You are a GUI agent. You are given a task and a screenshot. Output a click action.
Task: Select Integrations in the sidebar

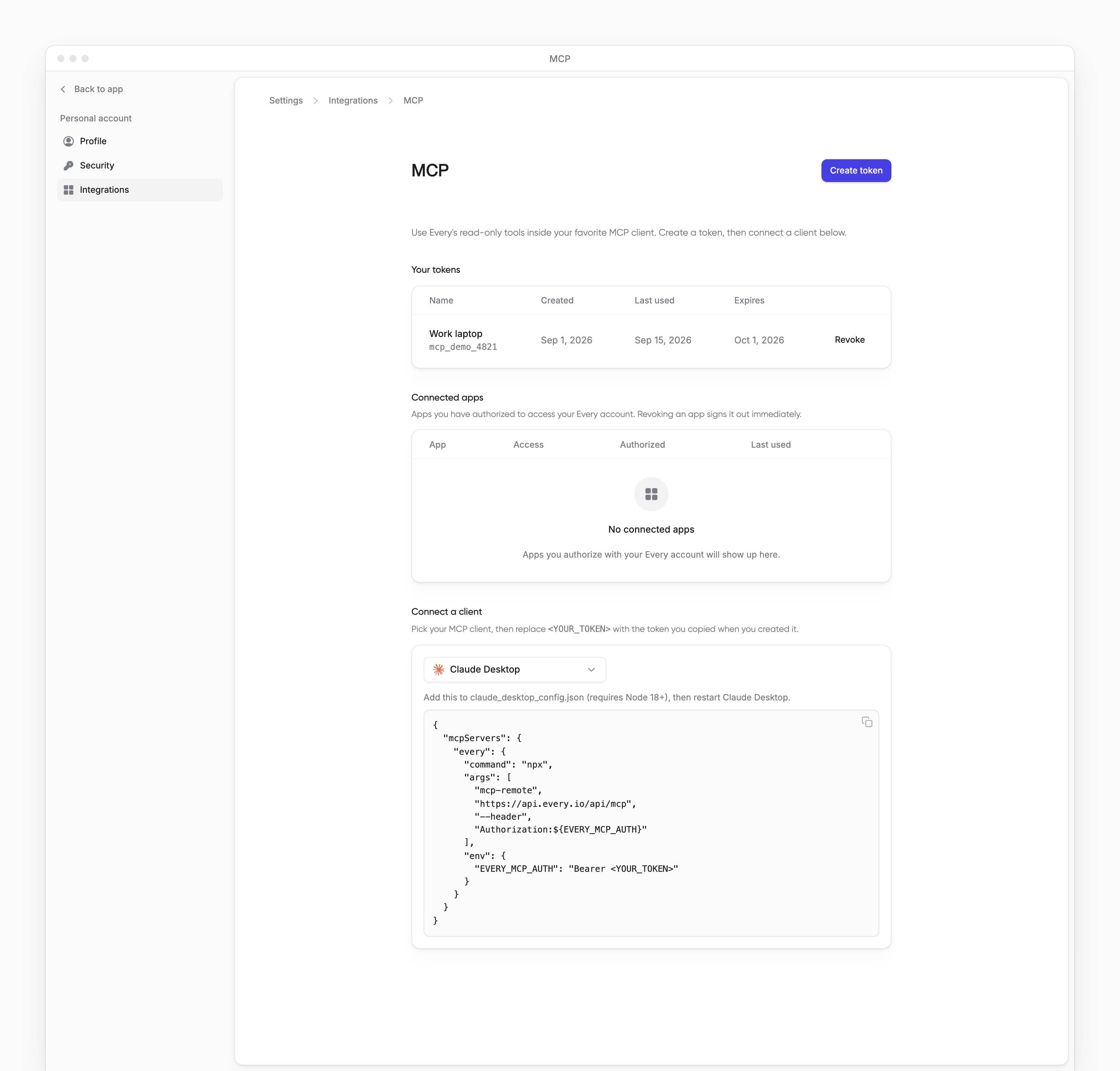[140, 190]
